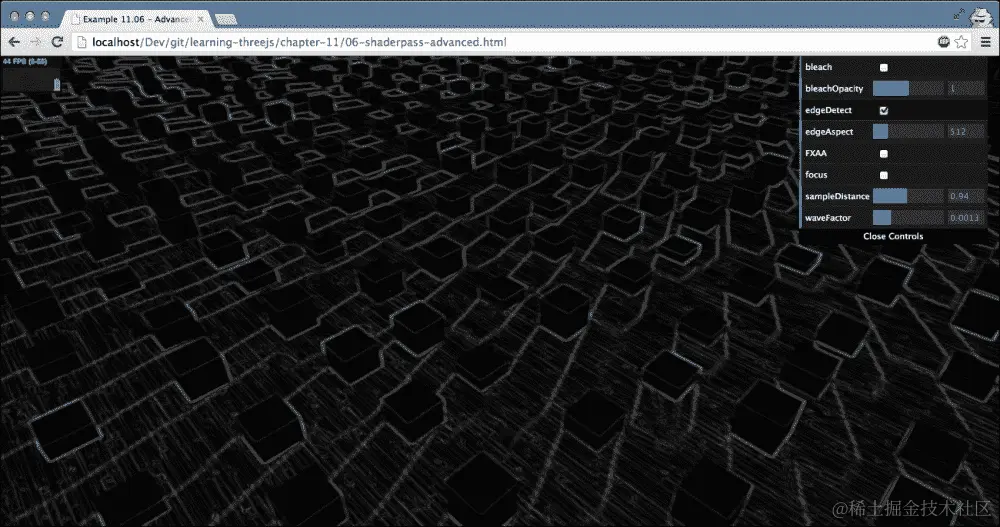Enable the bleach checkbox
This screenshot has width=1000, height=527.
[x=883, y=67]
